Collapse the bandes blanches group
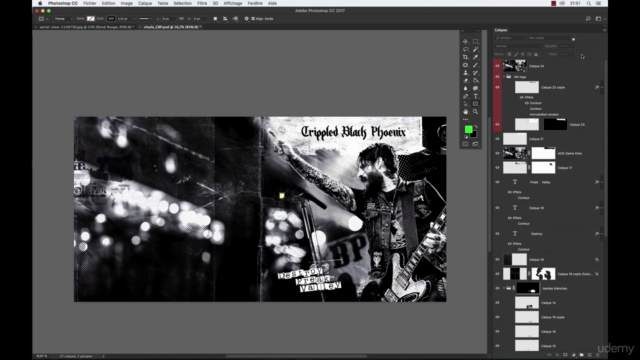 click(504, 288)
